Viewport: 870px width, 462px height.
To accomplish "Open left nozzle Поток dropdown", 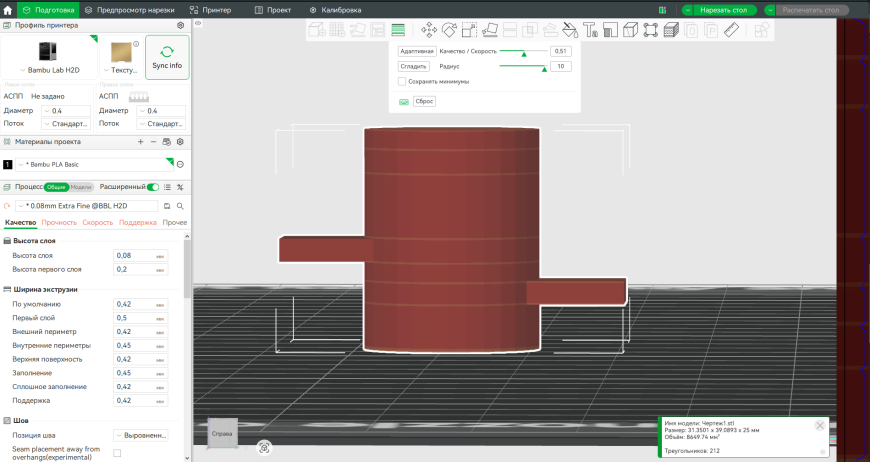I will pos(66,124).
